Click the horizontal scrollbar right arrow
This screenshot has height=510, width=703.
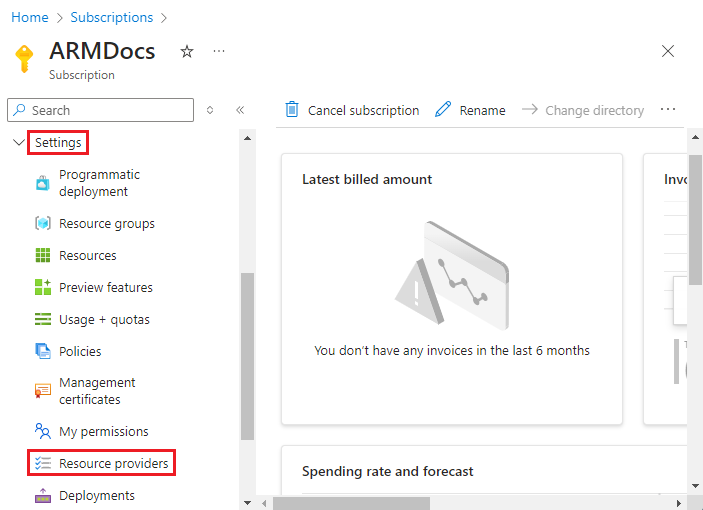679,503
